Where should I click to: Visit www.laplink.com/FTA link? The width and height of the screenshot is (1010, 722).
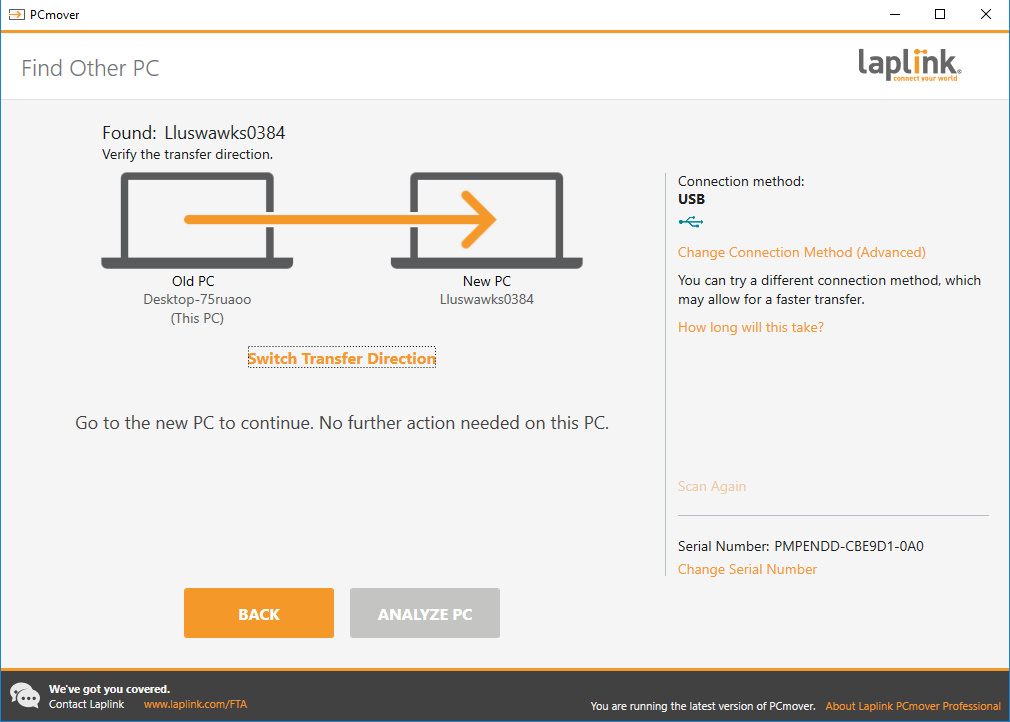coord(195,704)
